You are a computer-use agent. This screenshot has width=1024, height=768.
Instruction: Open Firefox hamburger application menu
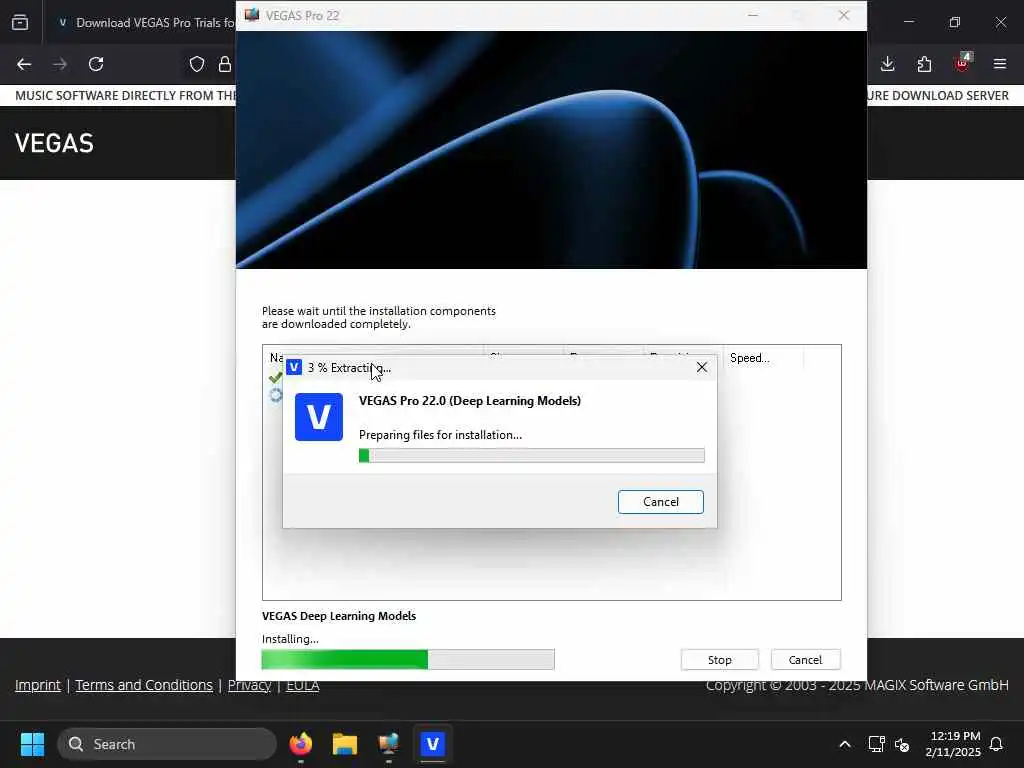1000,64
